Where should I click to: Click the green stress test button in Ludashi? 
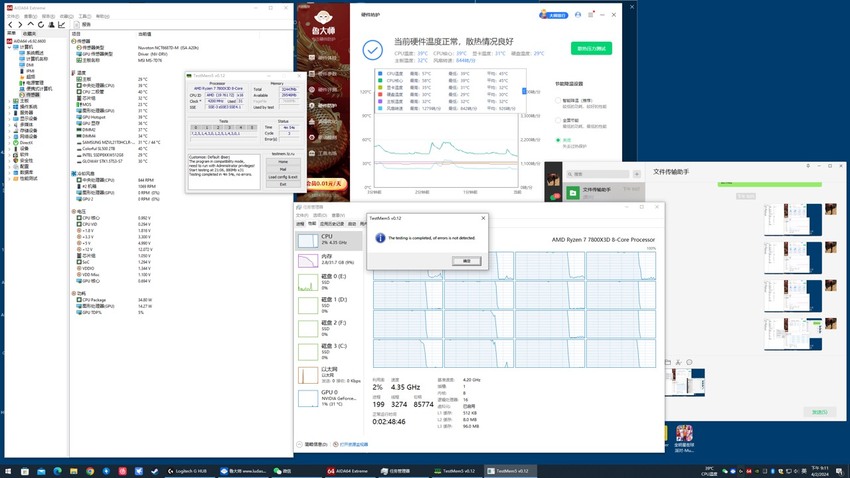(591, 48)
